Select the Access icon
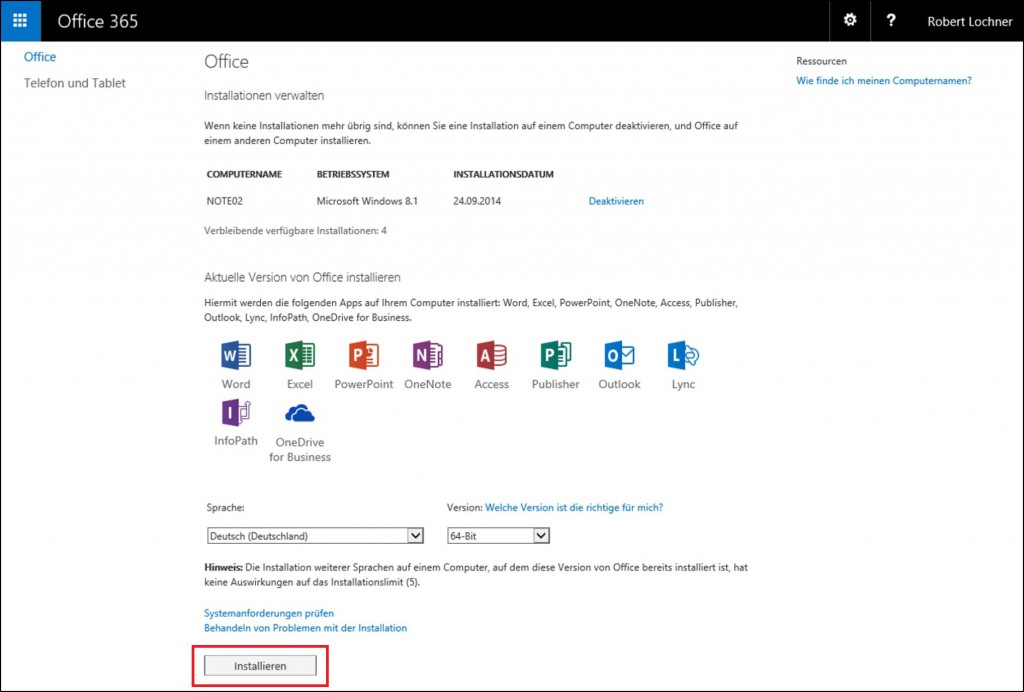 tap(491, 356)
